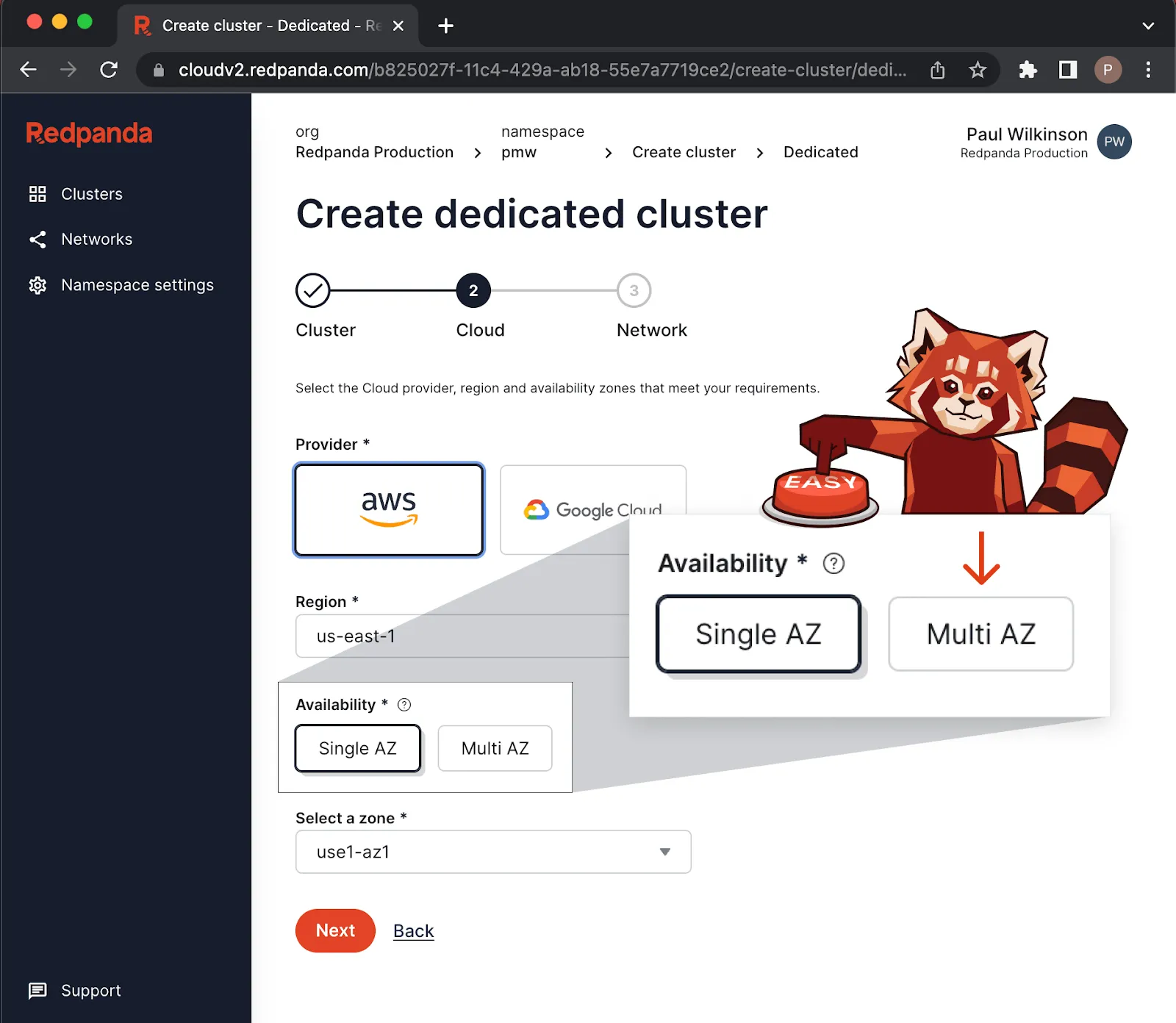Viewport: 1176px width, 1023px height.
Task: Go to Create cluster breadcrumb
Action: tap(683, 152)
